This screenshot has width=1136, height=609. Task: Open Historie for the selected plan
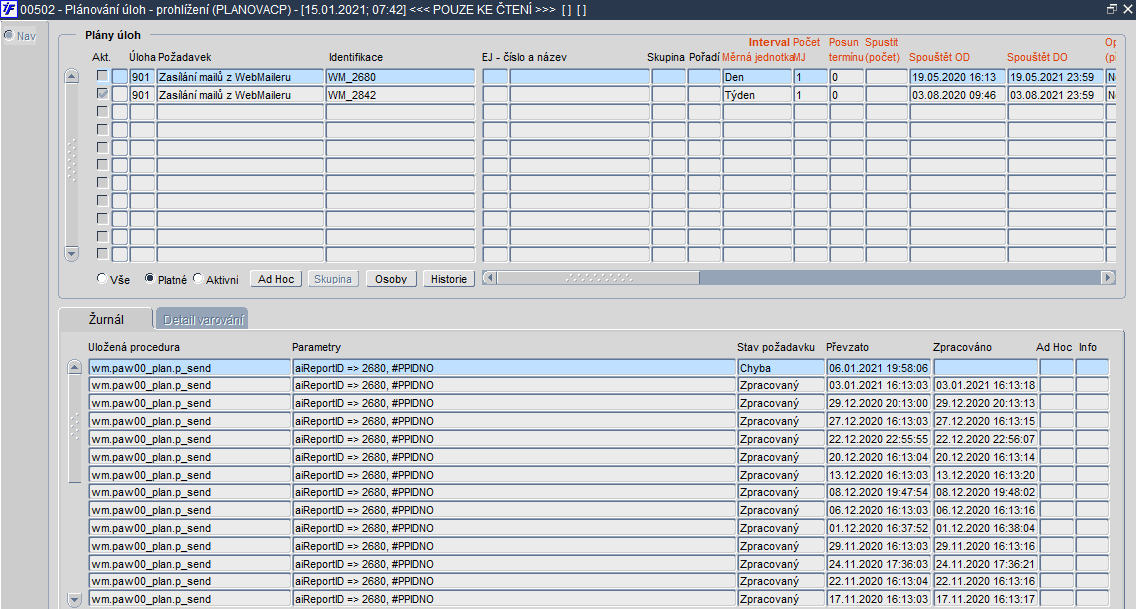click(448, 279)
